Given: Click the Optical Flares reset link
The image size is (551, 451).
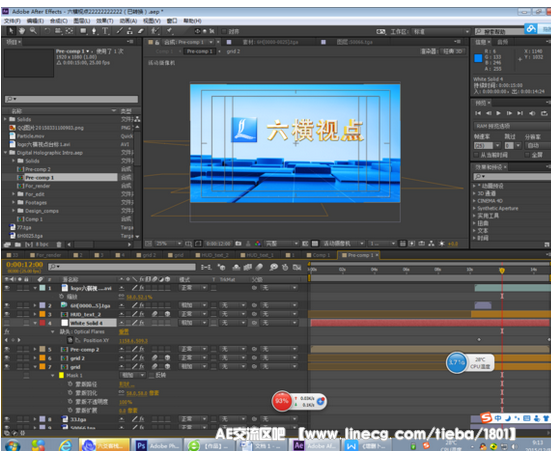Looking at the screenshot, I should point(124,331).
